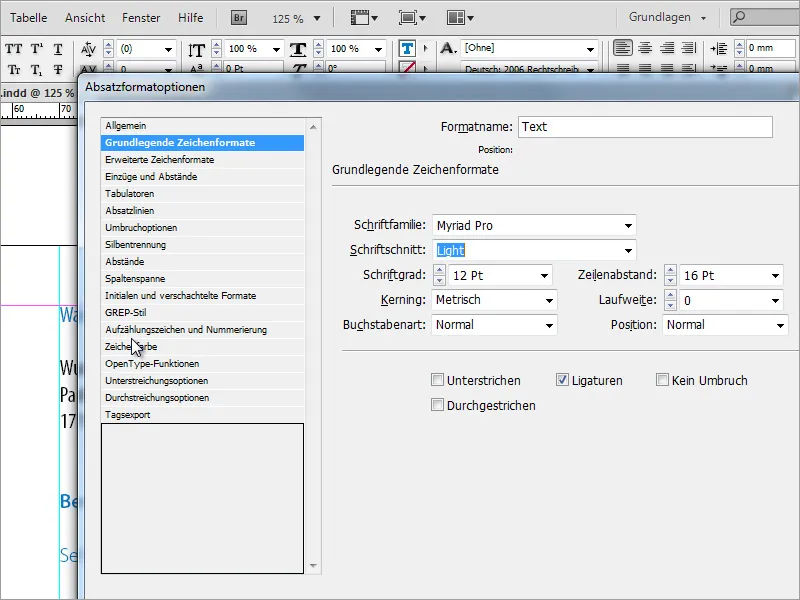This screenshot has height=600, width=800.
Task: Click the Underline (T) icon
Action: (58, 49)
